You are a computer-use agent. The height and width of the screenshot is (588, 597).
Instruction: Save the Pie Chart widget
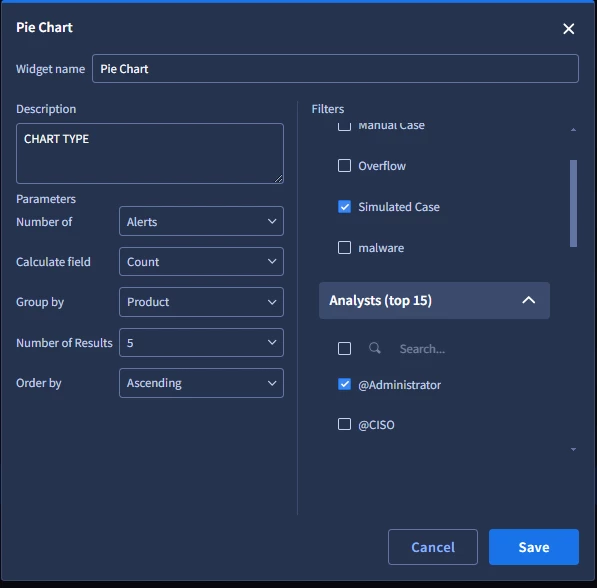534,547
